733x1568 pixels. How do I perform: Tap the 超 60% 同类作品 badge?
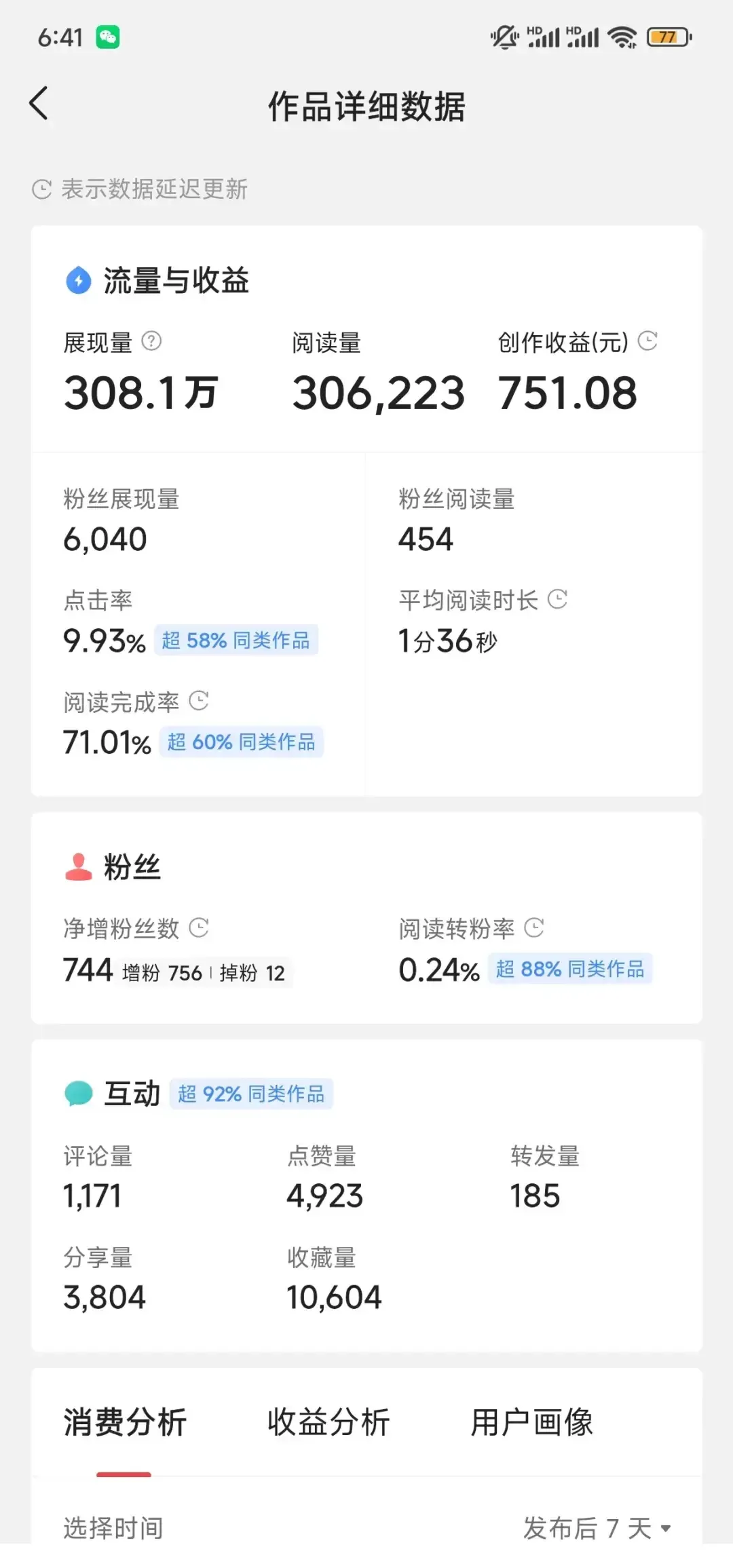242,742
